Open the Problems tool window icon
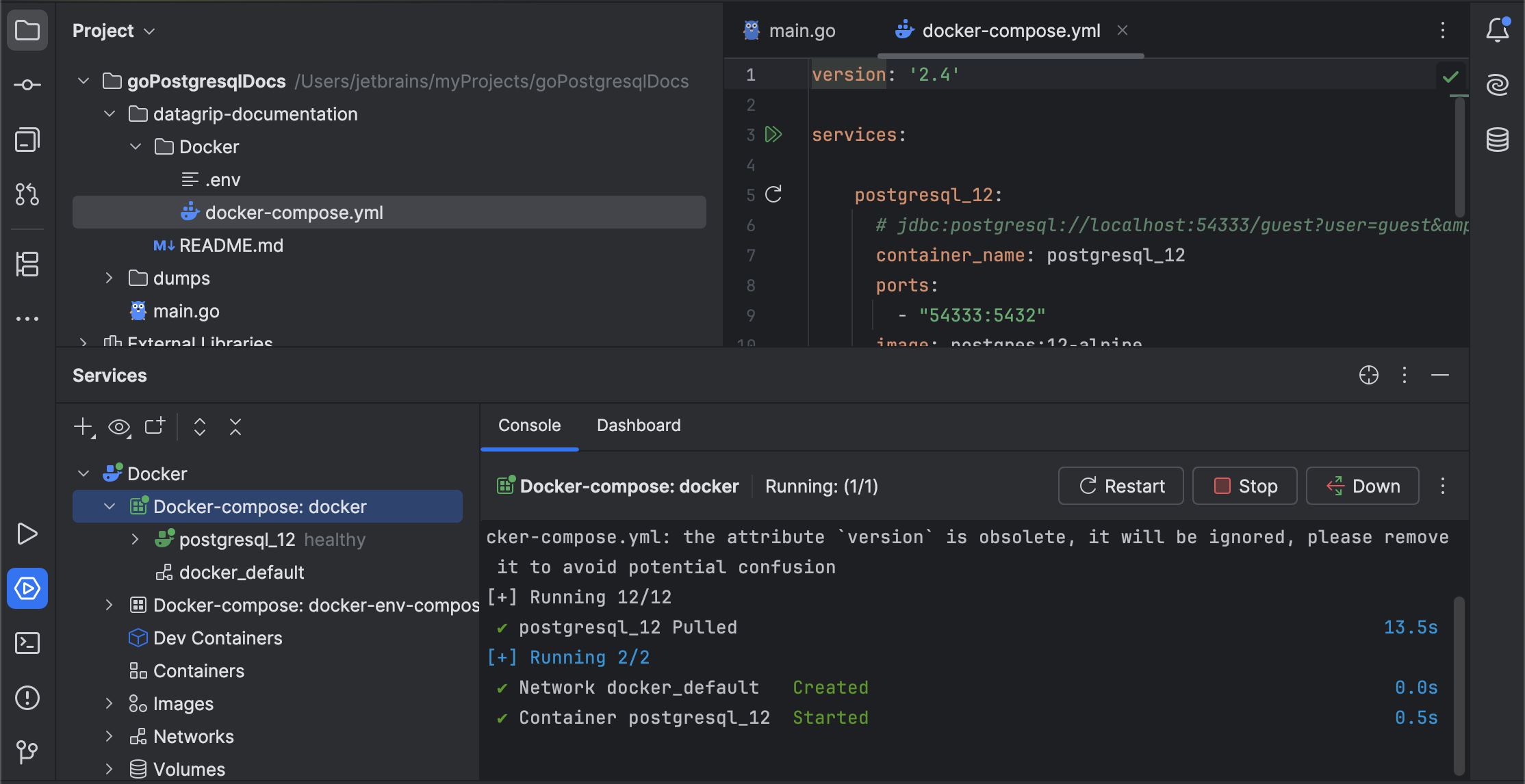Viewport: 1525px width, 784px height. click(27, 698)
